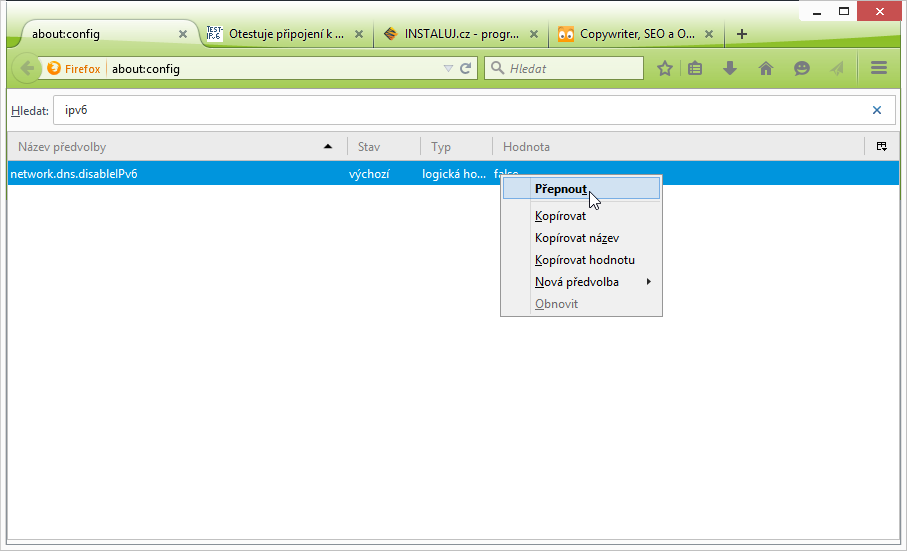Click the logická ho... type cell
This screenshot has width=907, height=551.
tap(454, 173)
